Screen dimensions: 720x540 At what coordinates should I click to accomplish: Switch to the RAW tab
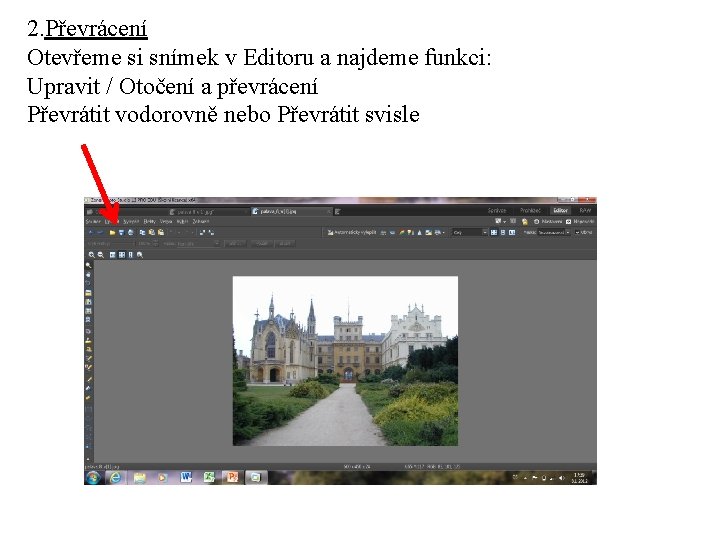(x=585, y=210)
